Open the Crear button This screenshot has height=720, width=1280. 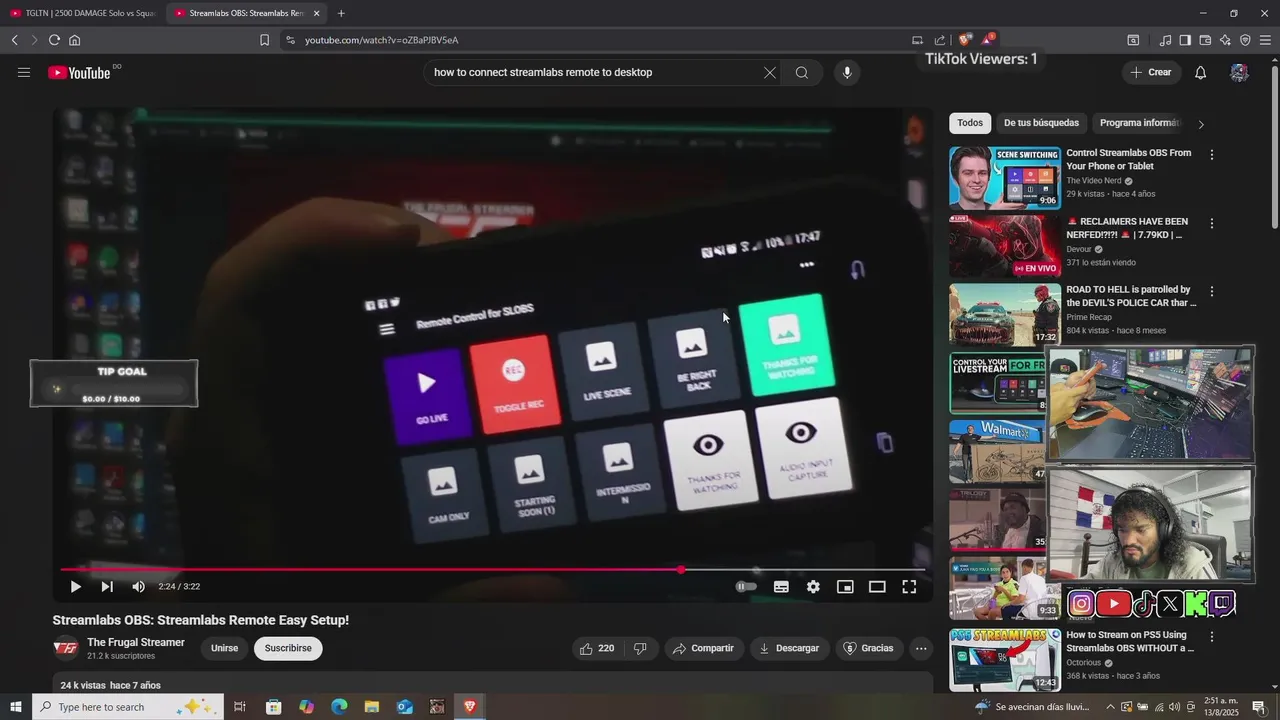(1151, 72)
